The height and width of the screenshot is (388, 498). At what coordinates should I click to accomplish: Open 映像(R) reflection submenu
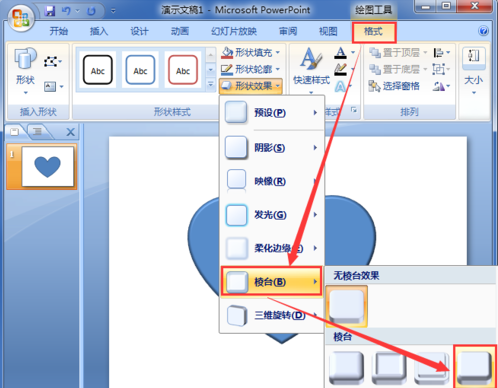tap(271, 181)
